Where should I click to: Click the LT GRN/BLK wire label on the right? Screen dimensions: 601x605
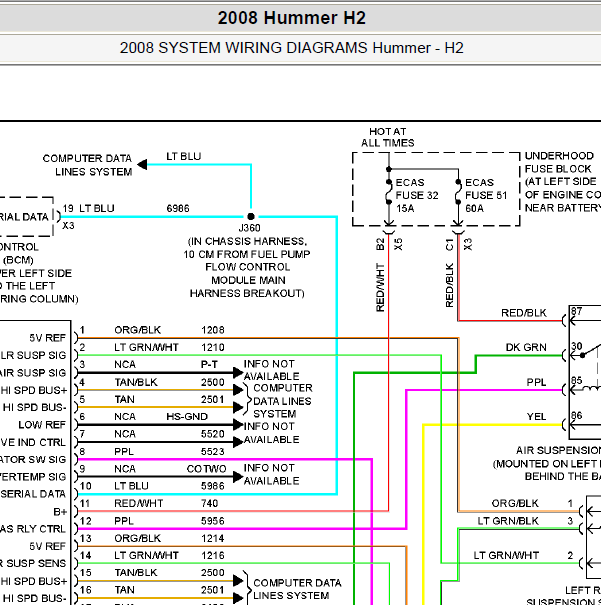coord(508,521)
